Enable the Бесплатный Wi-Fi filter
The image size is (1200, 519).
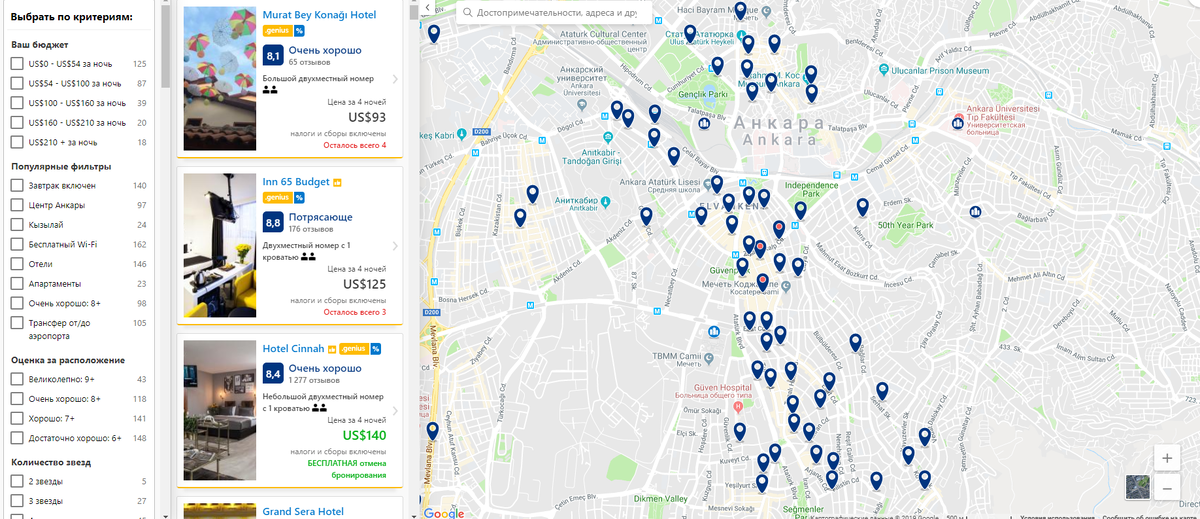tap(17, 244)
